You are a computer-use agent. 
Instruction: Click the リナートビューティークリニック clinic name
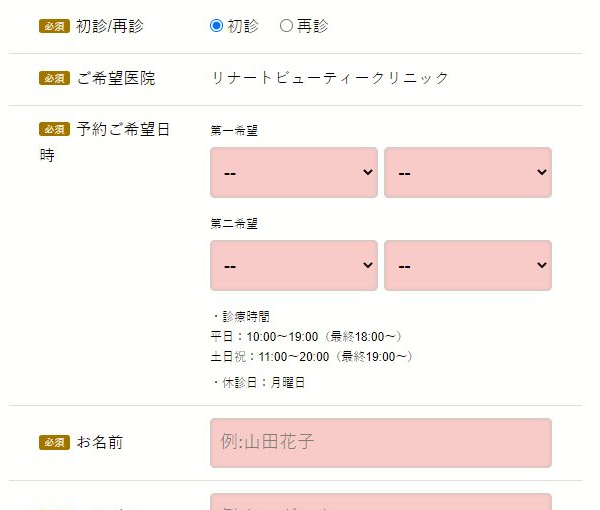(x=330, y=78)
